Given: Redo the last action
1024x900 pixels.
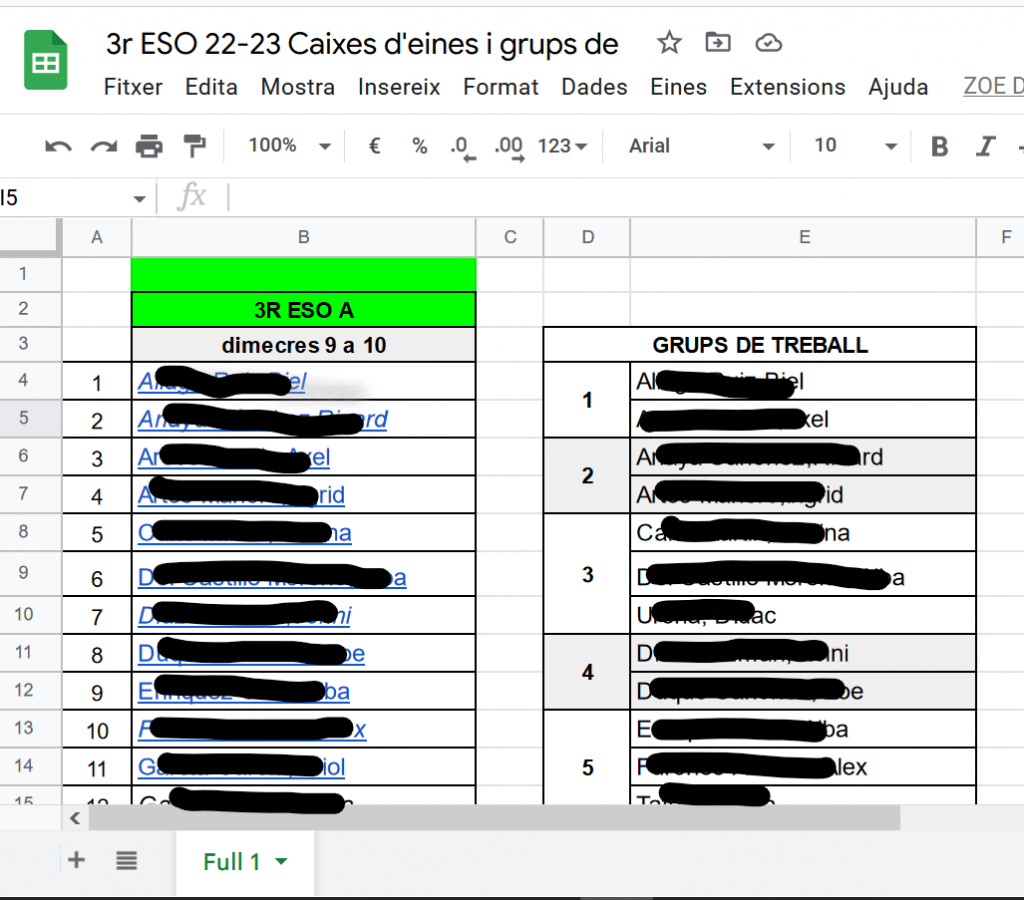Looking at the screenshot, I should (103, 147).
